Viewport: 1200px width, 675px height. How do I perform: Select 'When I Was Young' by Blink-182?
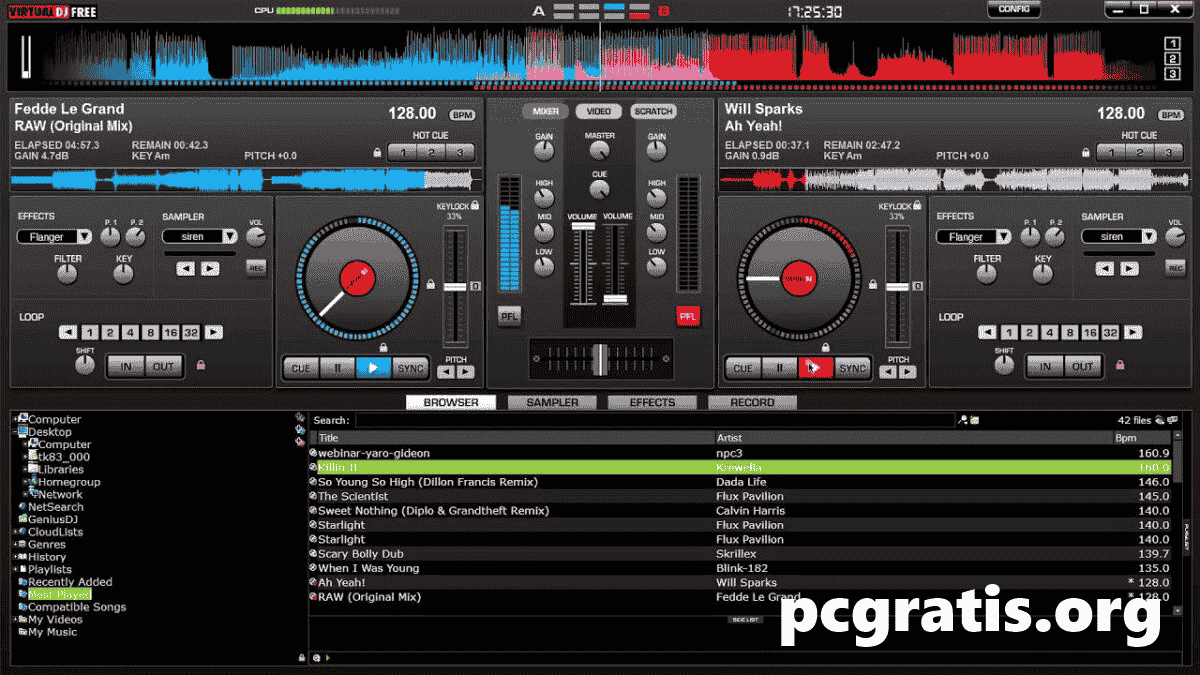pyautogui.click(x=739, y=568)
